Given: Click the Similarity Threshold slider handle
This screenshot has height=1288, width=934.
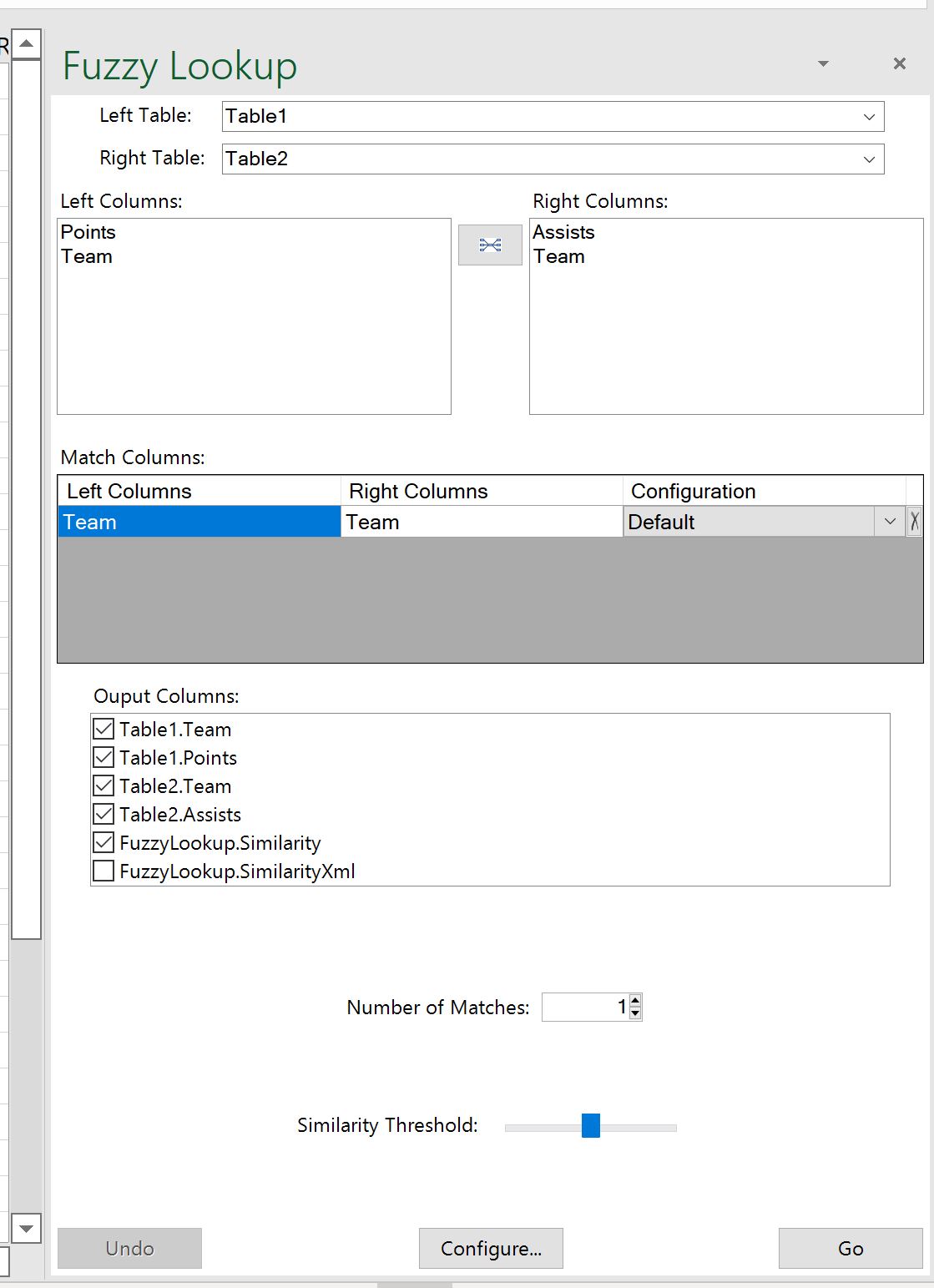Looking at the screenshot, I should (592, 1126).
